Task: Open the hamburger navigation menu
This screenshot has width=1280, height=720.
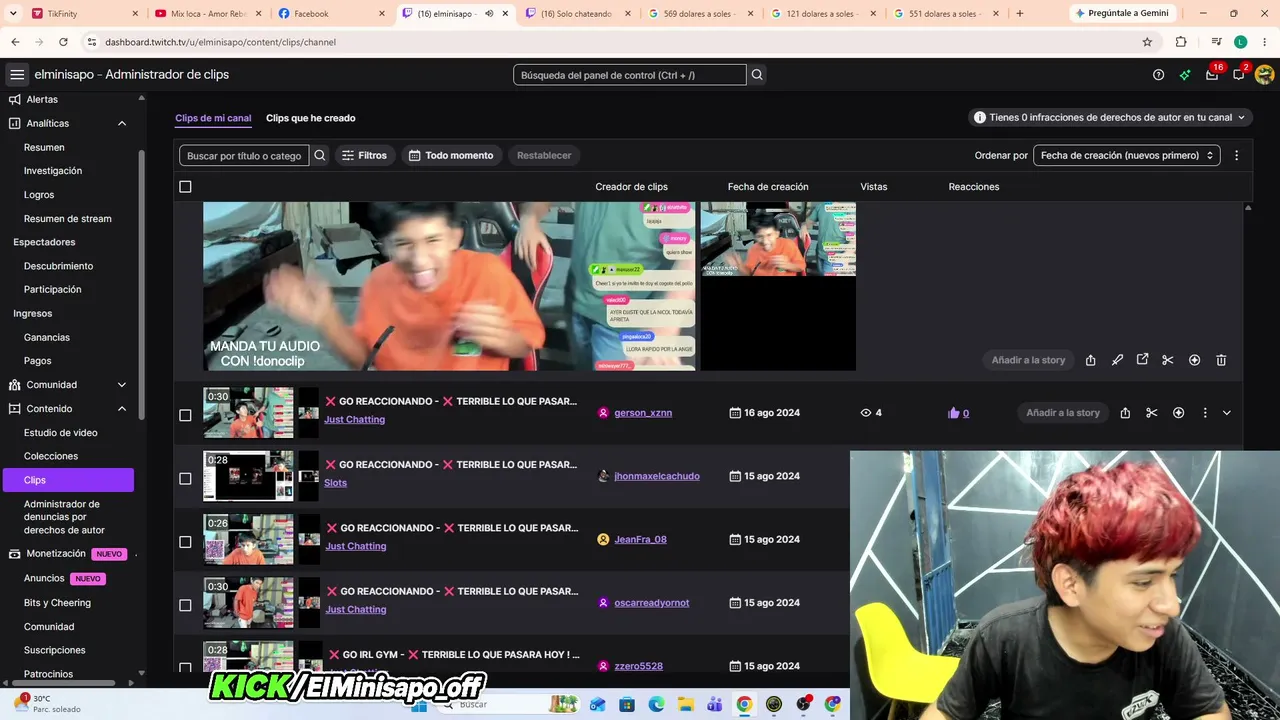Action: 17,75
